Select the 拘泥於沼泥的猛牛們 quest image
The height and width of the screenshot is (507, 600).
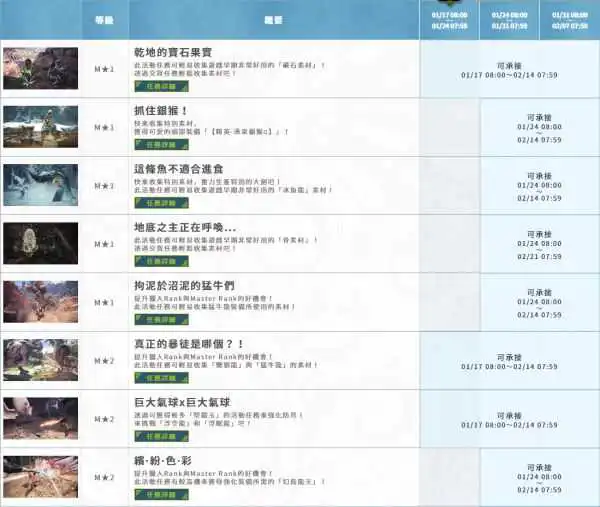pyautogui.click(x=40, y=302)
